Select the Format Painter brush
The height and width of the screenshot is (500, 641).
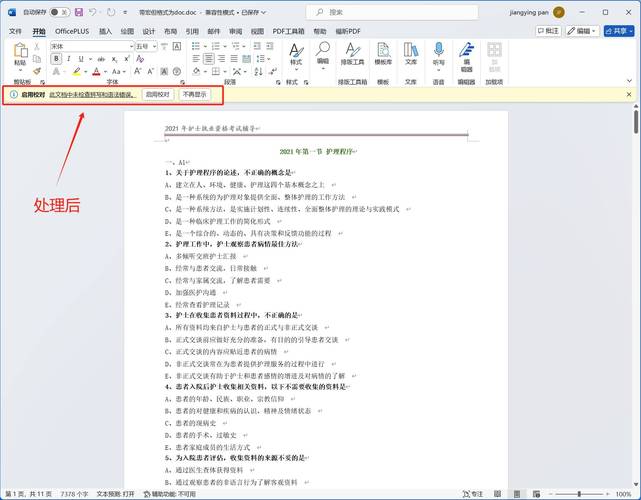[x=37, y=71]
